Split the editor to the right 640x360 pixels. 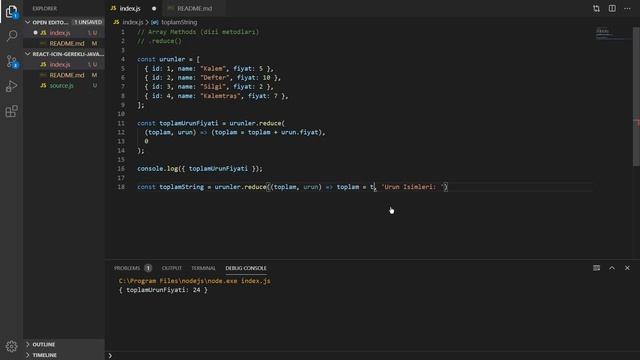tap(612, 9)
